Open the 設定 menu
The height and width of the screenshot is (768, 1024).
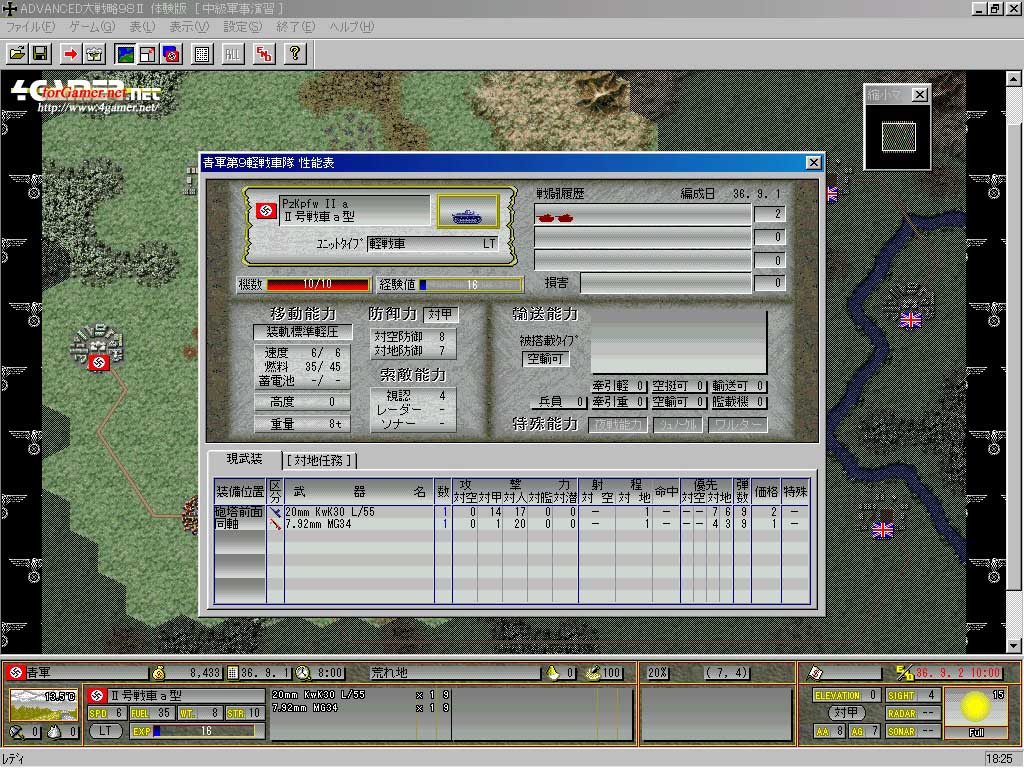[245, 27]
